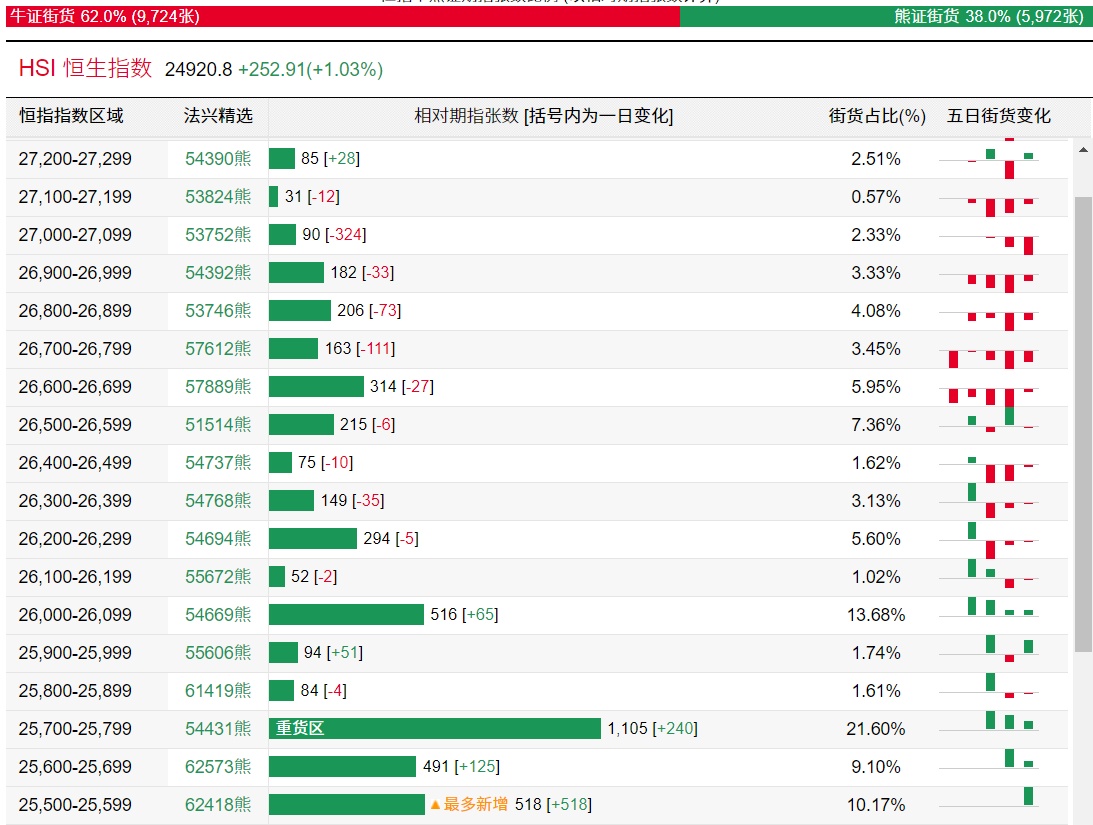This screenshot has width=1093, height=825.
Task: Click the scrollbar up arrow
Action: pyautogui.click(x=1083, y=150)
